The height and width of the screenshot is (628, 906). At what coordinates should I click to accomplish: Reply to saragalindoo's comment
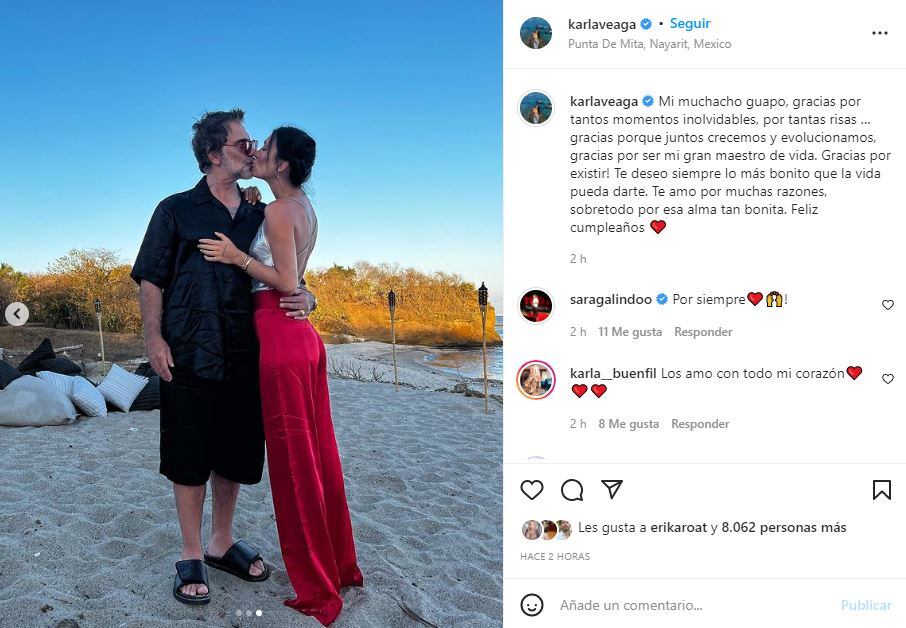coord(703,332)
